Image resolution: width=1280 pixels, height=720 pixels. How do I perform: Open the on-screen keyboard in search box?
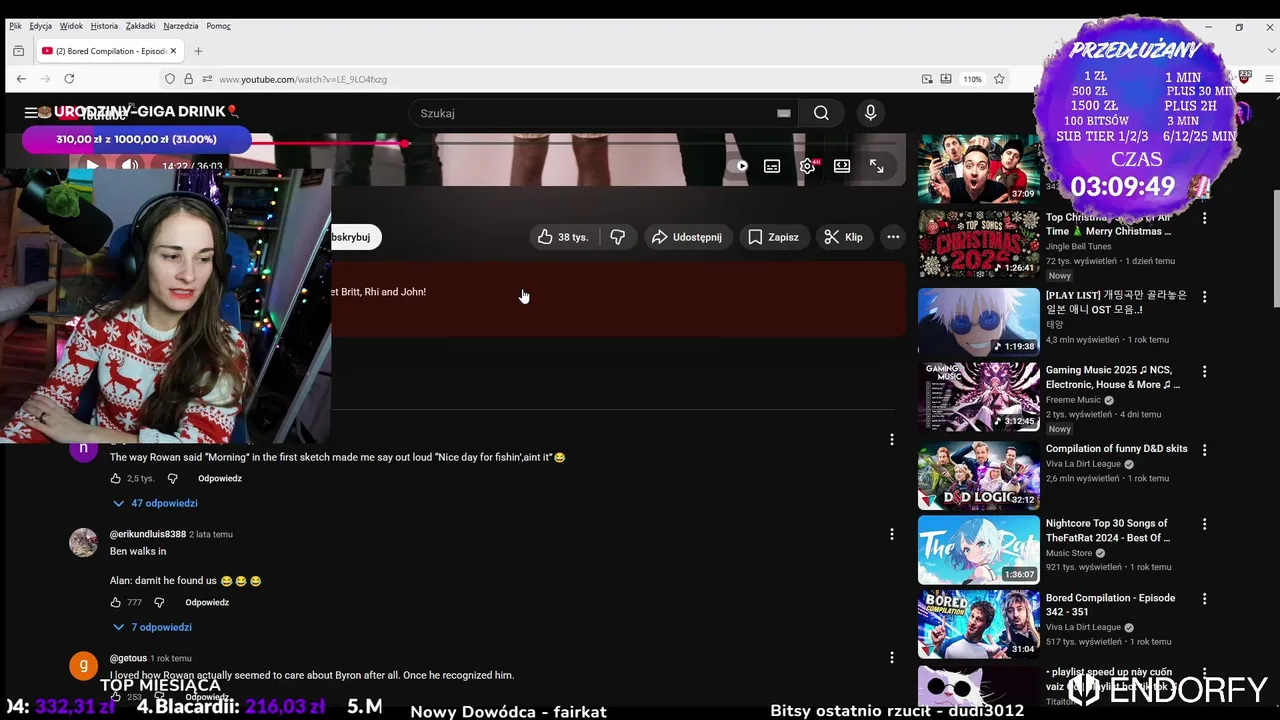click(784, 113)
